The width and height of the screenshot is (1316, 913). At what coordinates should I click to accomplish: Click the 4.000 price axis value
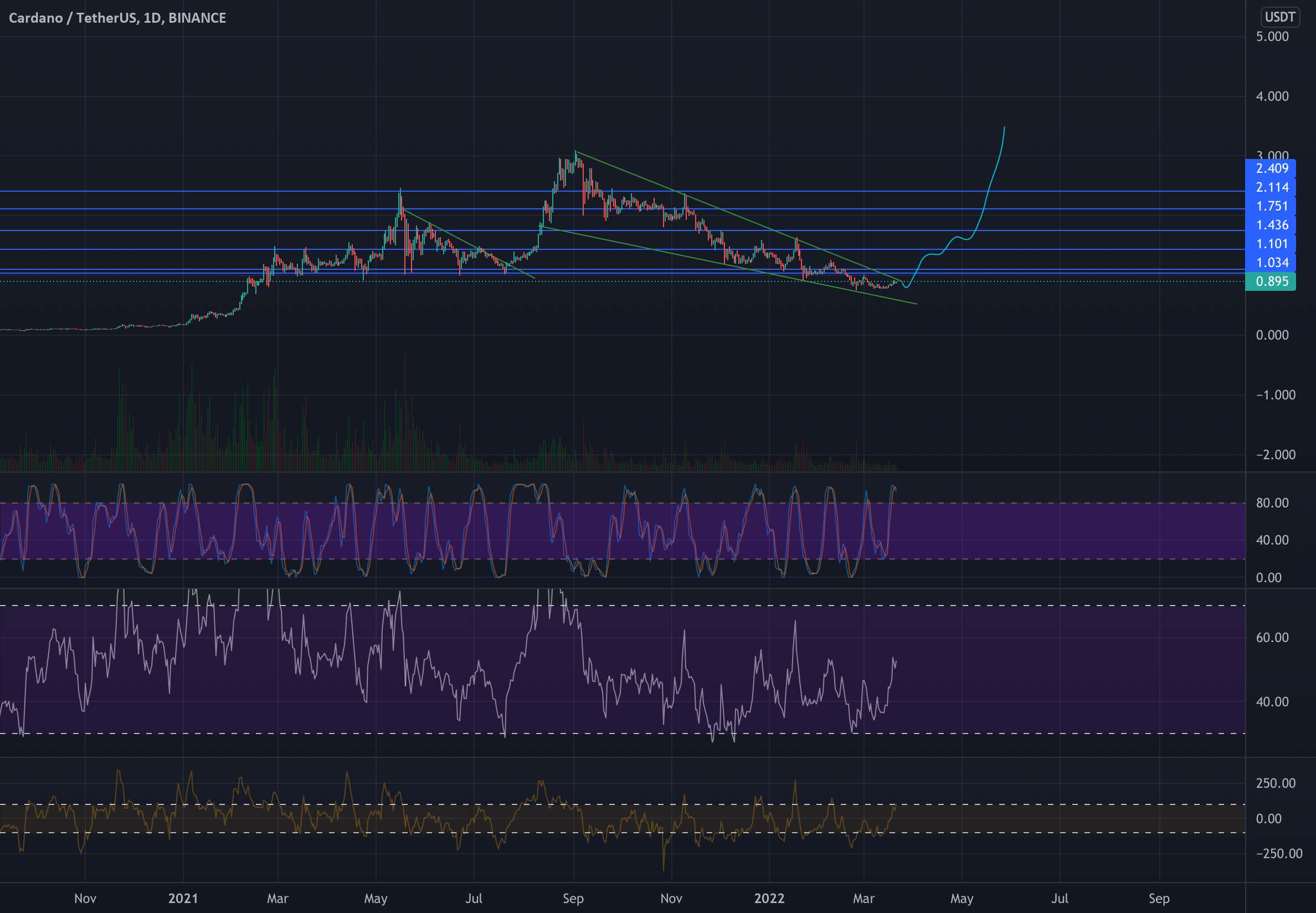coord(1272,96)
